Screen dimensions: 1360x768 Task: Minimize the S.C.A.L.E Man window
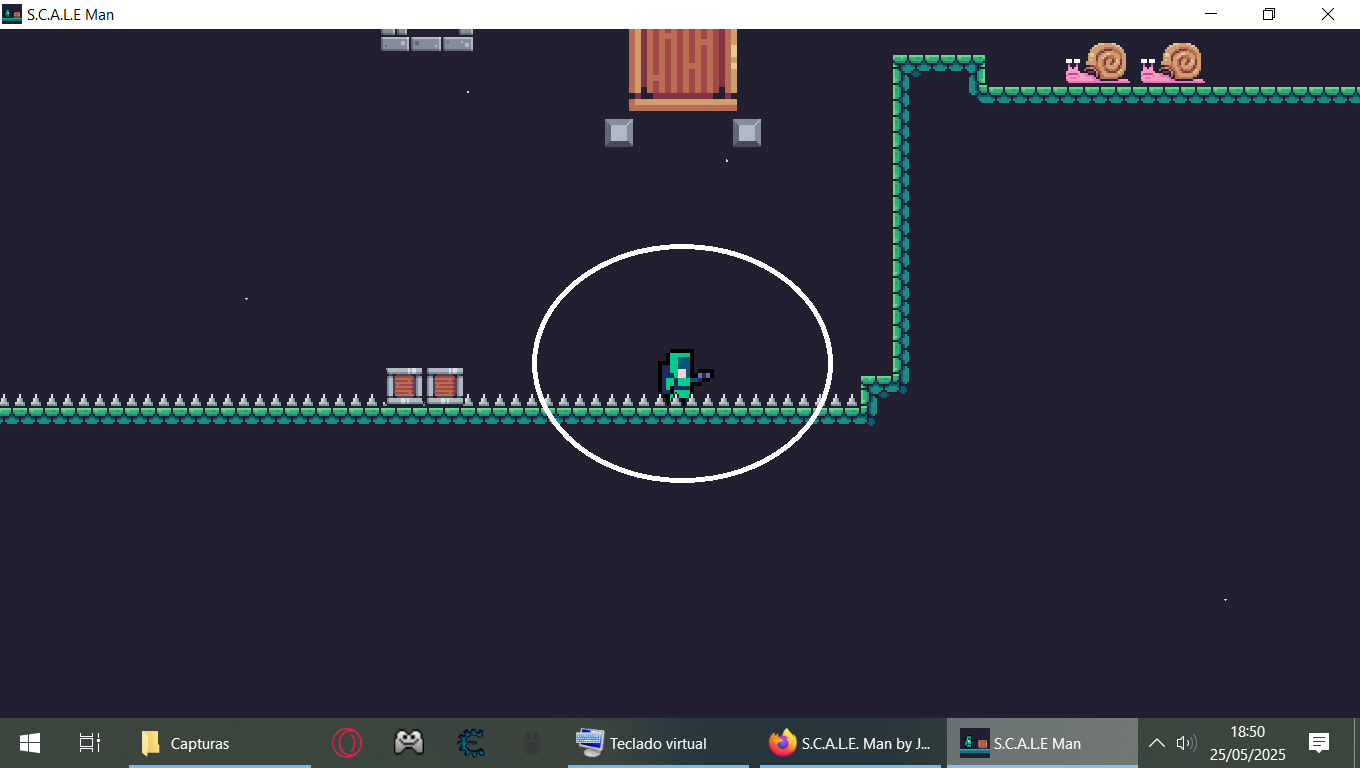click(1211, 14)
